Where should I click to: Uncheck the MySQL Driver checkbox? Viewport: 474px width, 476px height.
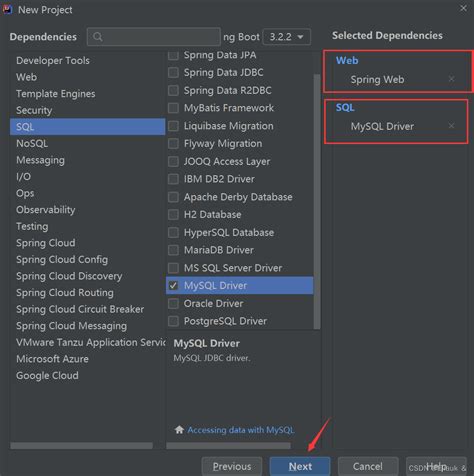[x=173, y=285]
